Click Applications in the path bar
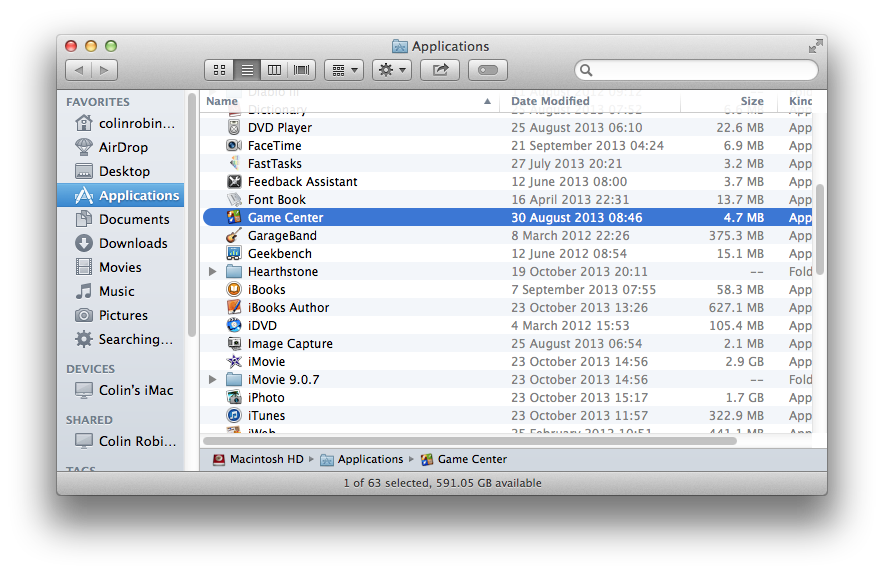 click(362, 460)
